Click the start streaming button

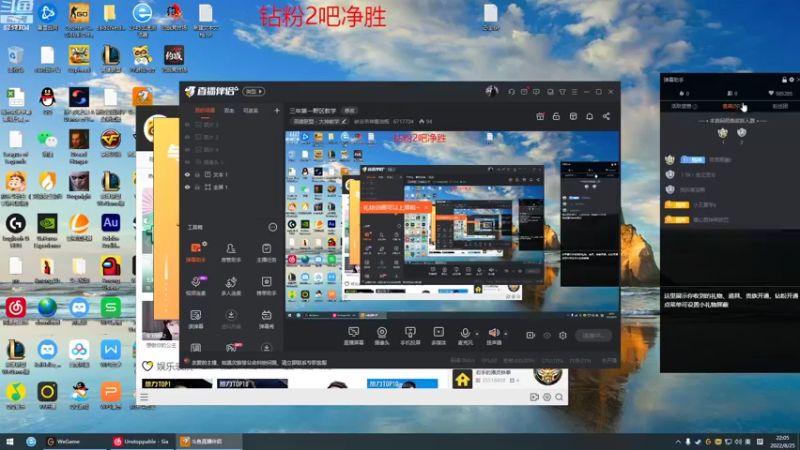[593, 335]
